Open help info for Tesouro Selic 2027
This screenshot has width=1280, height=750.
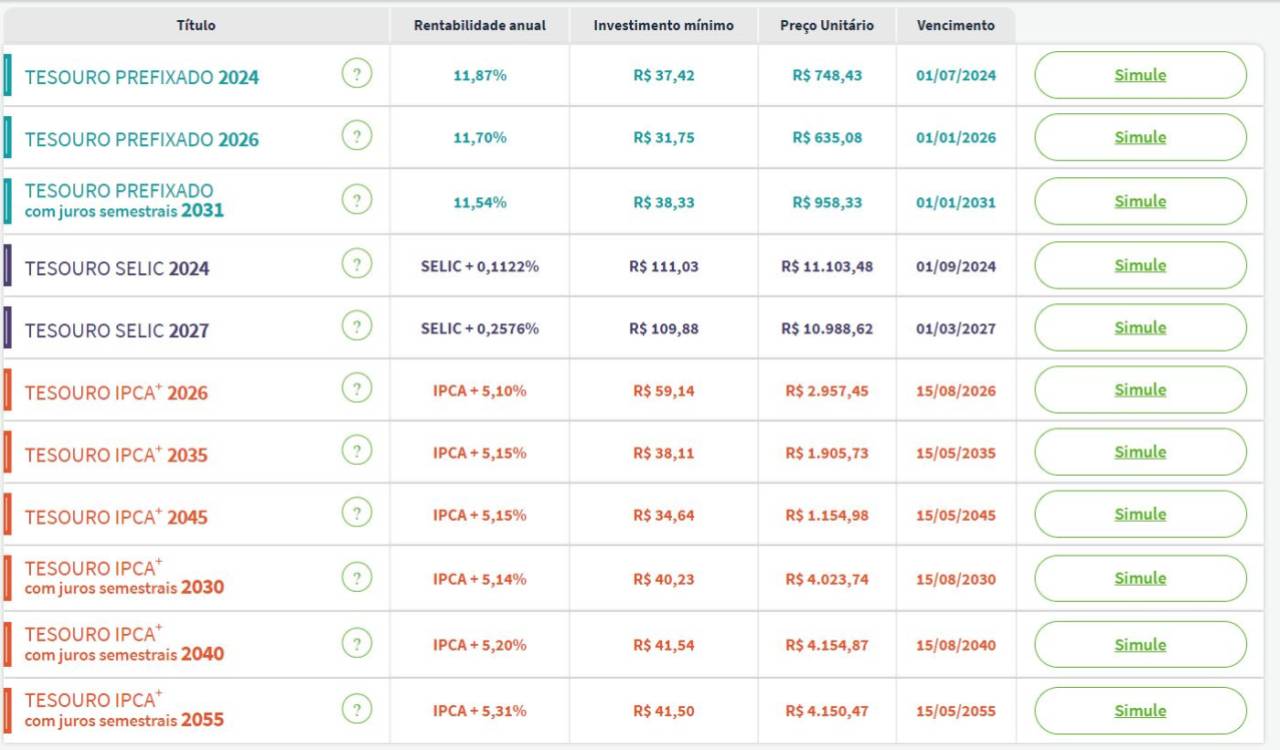(358, 327)
